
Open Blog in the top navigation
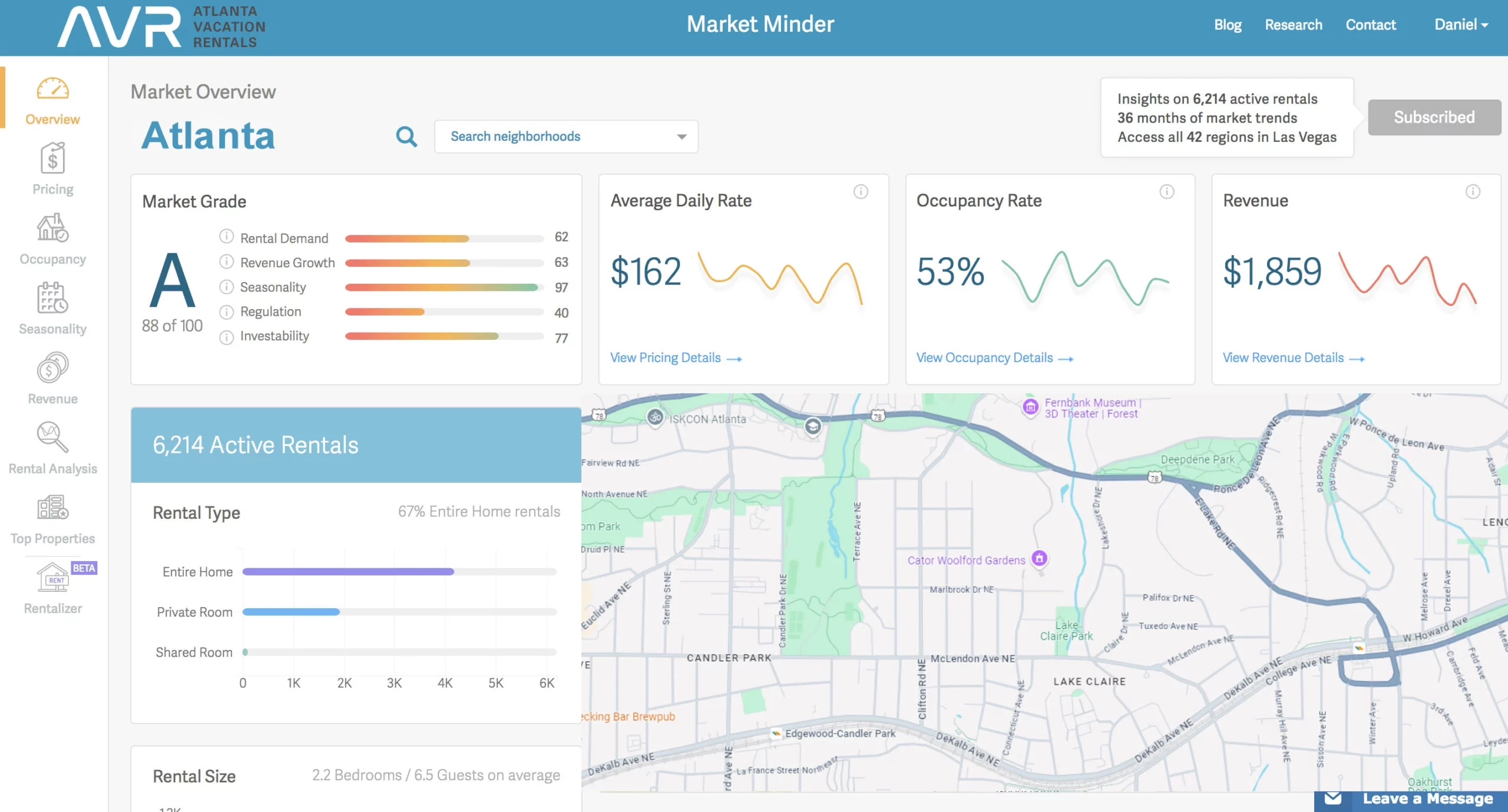1228,25
